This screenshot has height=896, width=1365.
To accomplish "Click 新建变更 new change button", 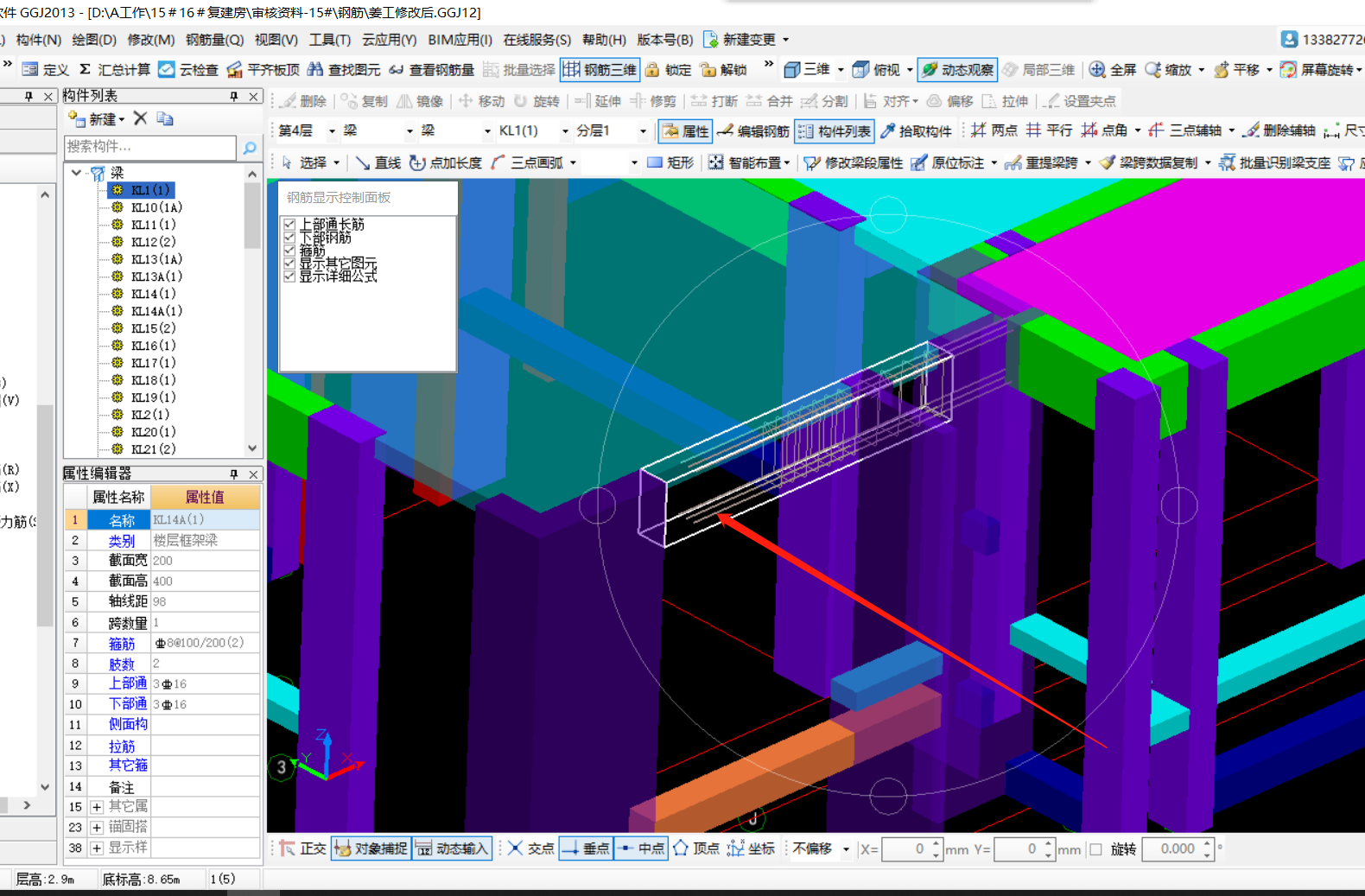I will (x=746, y=40).
